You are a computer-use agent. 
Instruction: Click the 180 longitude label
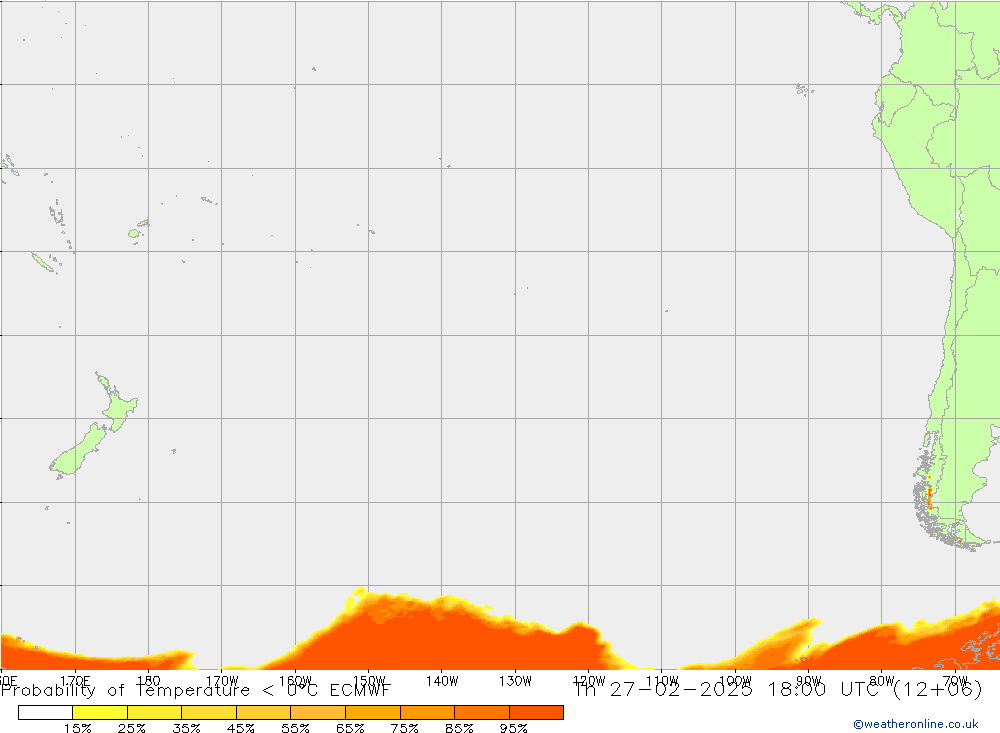click(149, 681)
